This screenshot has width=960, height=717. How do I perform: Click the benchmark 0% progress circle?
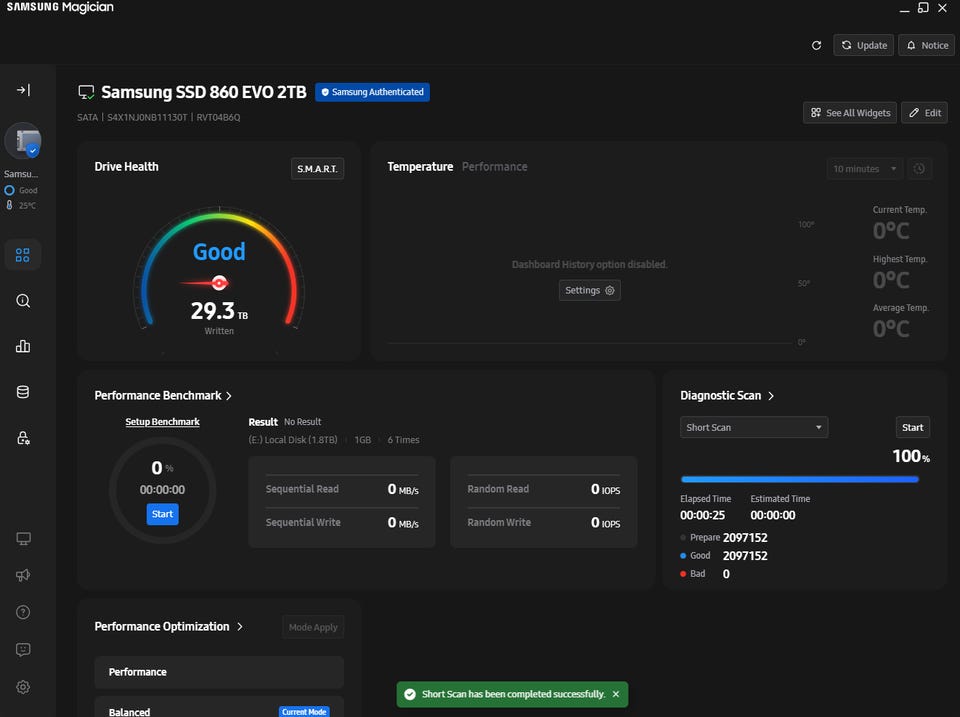point(162,490)
